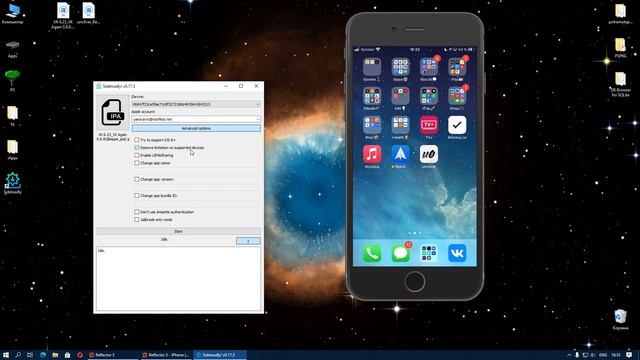Open the iGames folder on iPhone
The image size is (640, 360).
[372, 67]
